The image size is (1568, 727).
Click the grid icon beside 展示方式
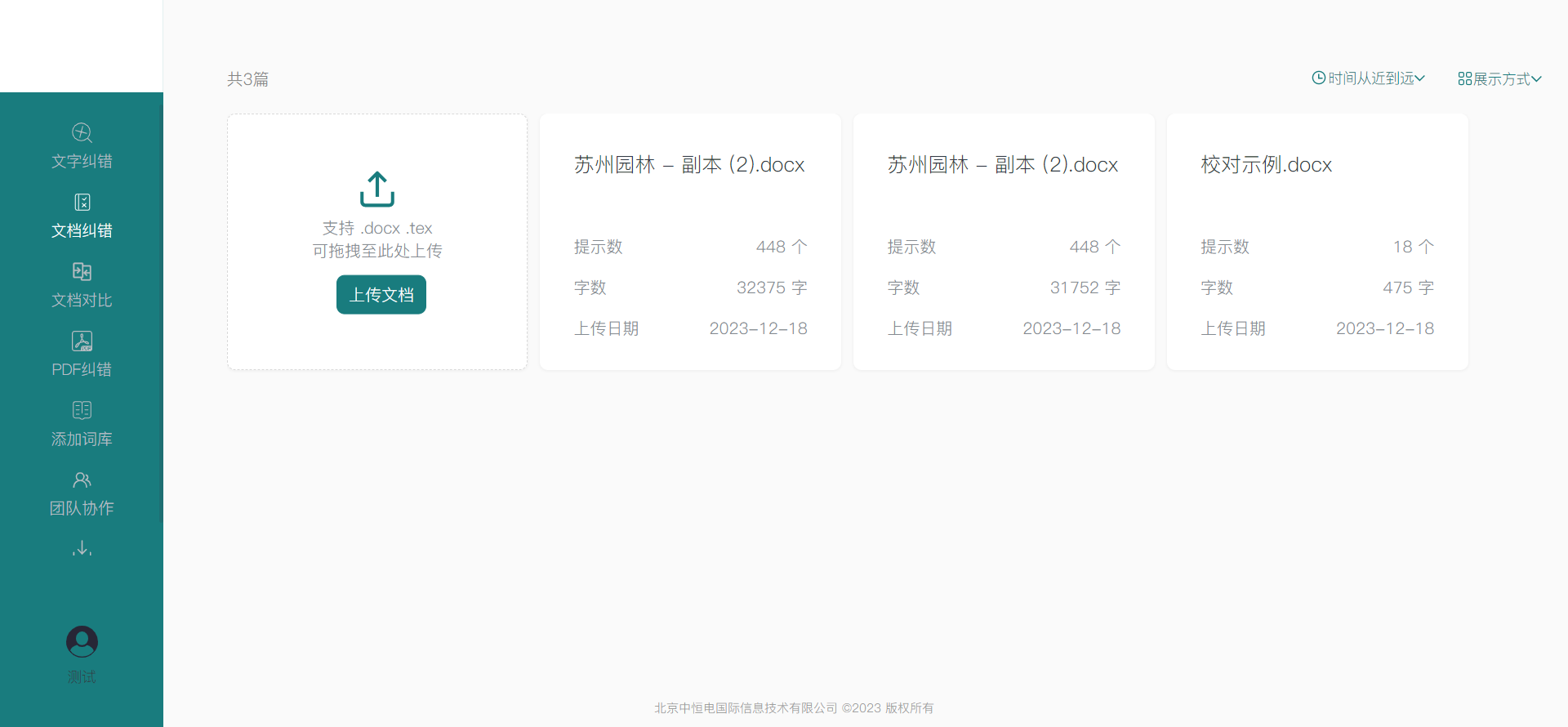[1465, 79]
